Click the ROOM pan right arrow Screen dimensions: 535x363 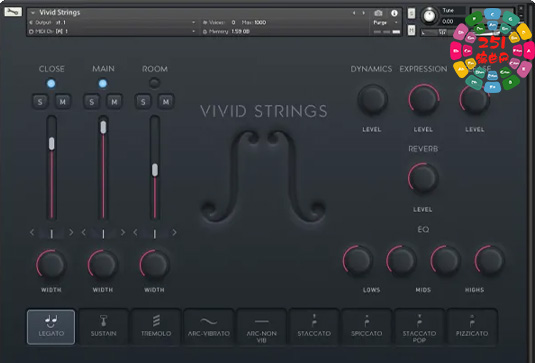tap(174, 233)
